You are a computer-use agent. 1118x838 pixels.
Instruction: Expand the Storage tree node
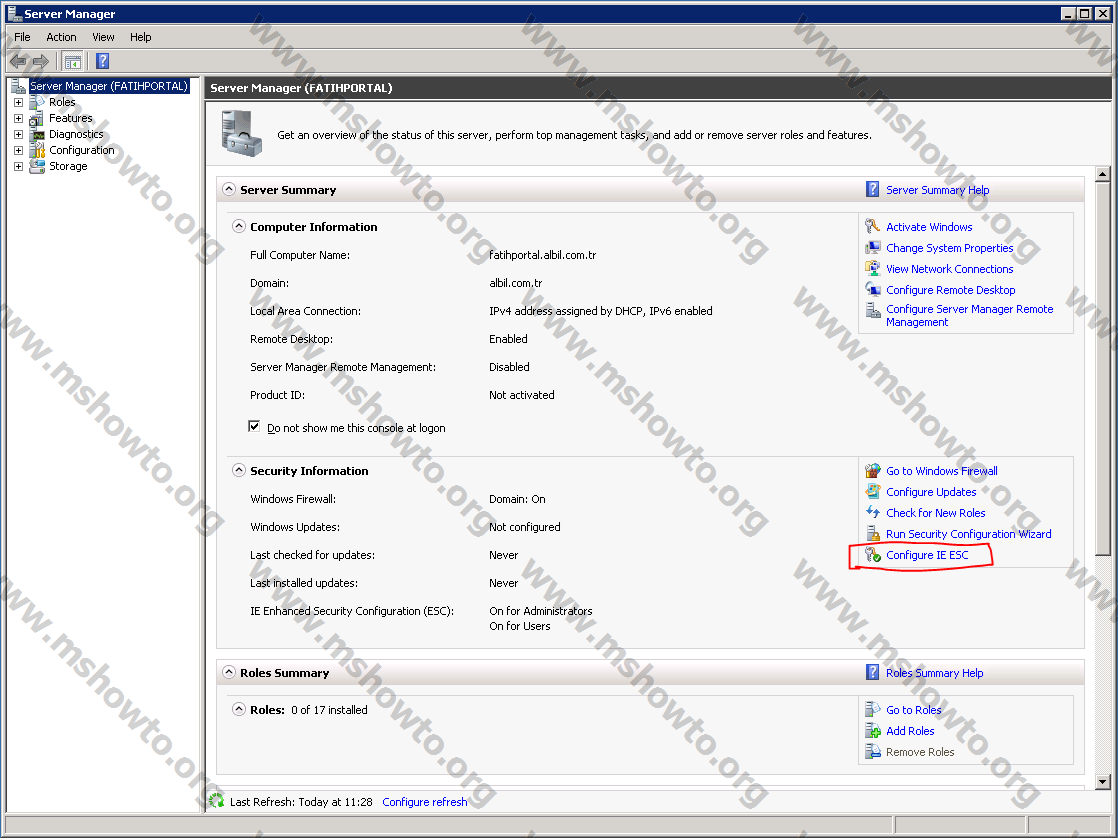coord(19,166)
